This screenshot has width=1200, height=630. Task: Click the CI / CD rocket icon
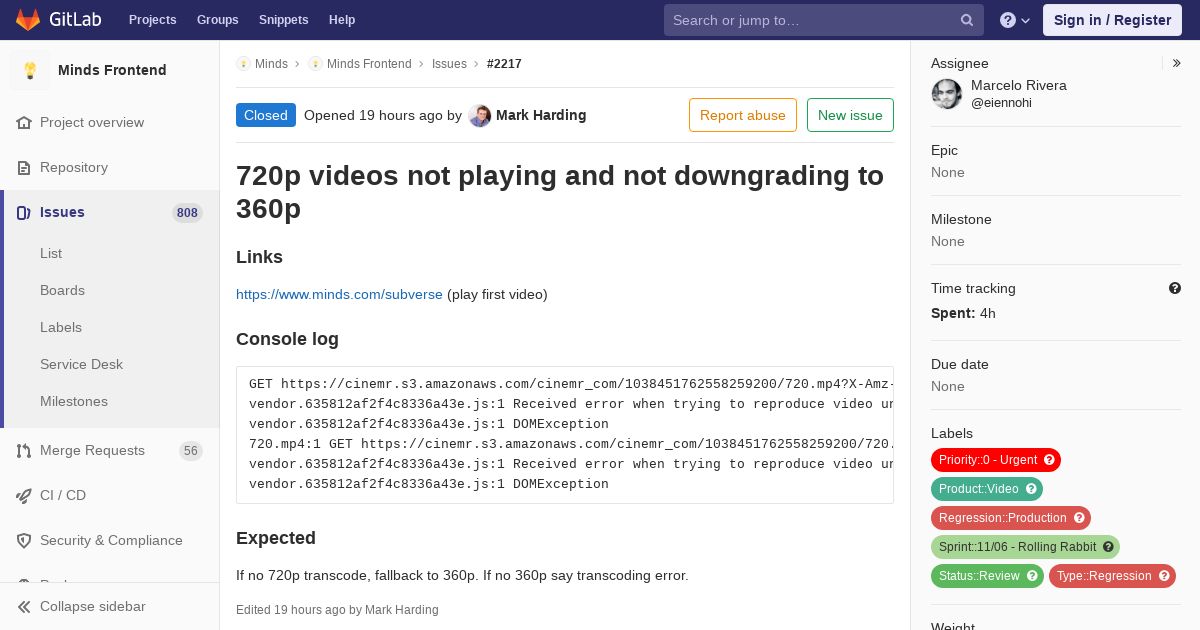point(24,495)
